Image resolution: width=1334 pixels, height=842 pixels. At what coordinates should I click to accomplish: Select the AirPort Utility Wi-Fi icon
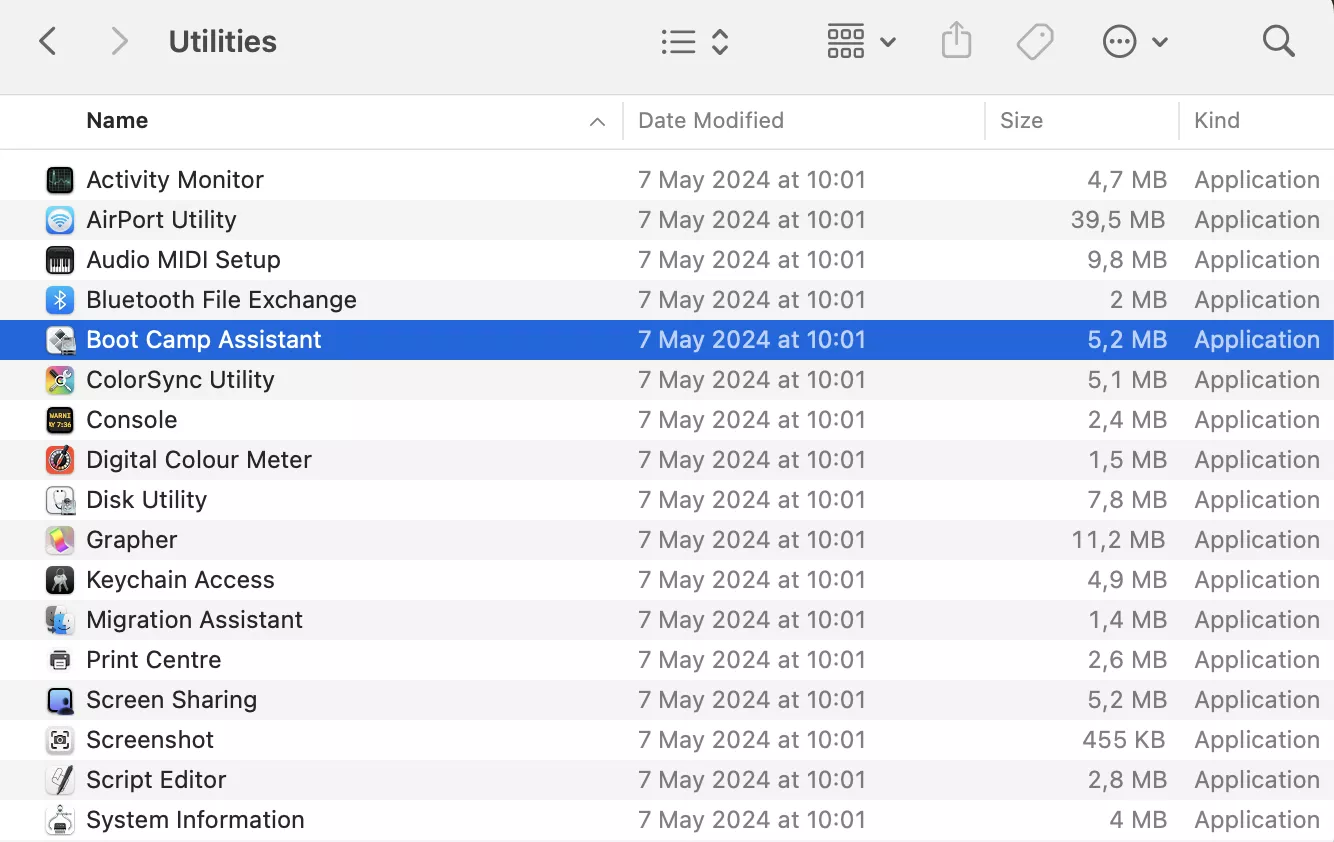(x=60, y=220)
